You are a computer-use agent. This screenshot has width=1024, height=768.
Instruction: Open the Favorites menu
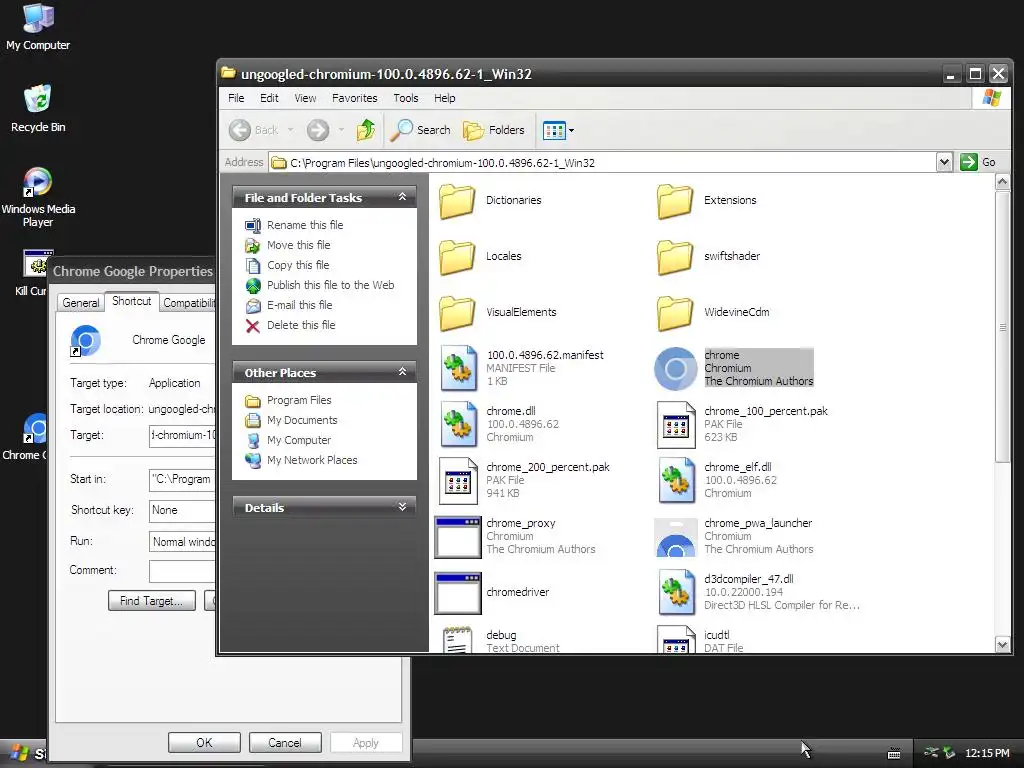click(355, 98)
